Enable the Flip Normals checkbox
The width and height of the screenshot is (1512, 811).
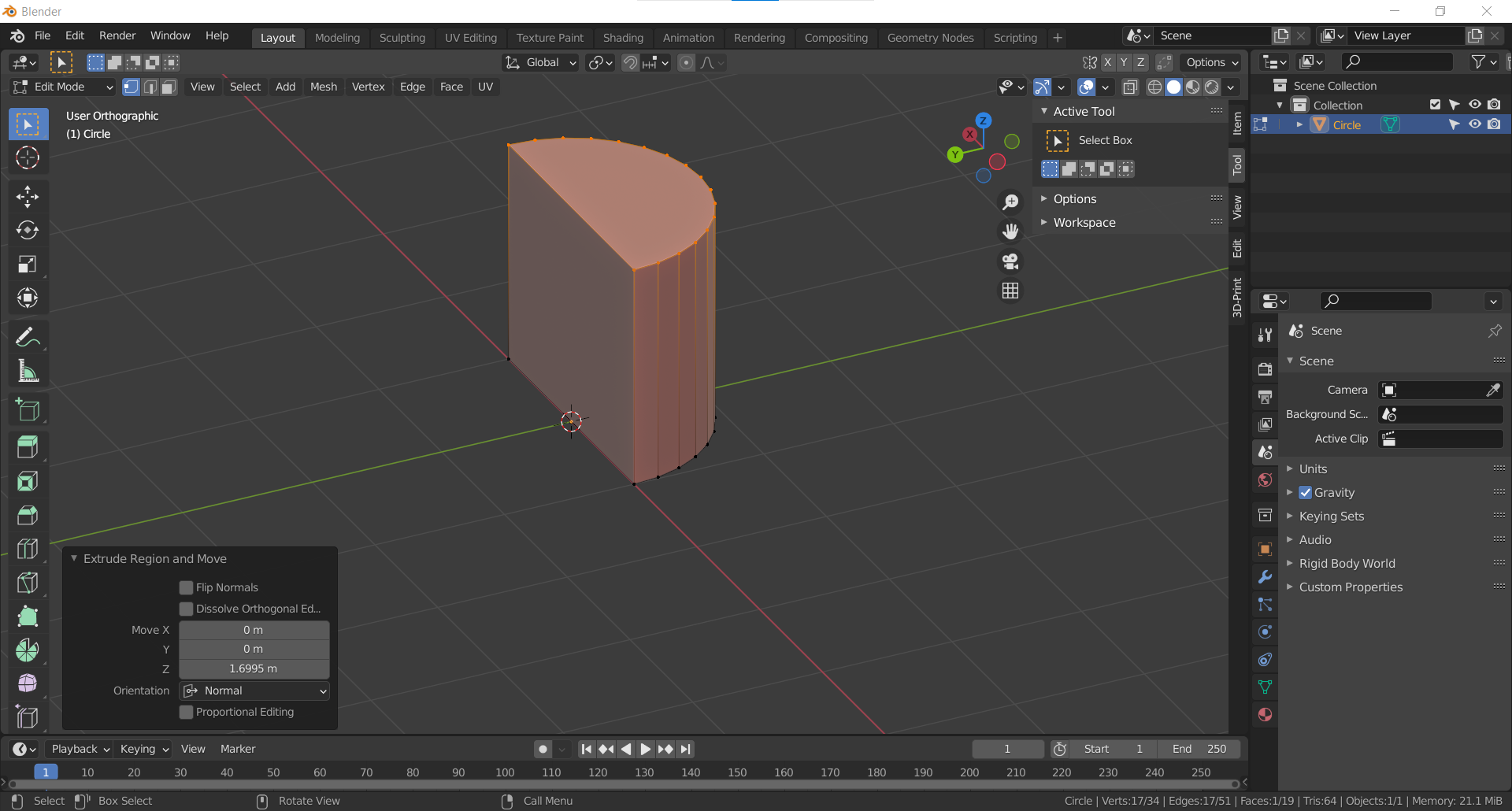pos(187,587)
